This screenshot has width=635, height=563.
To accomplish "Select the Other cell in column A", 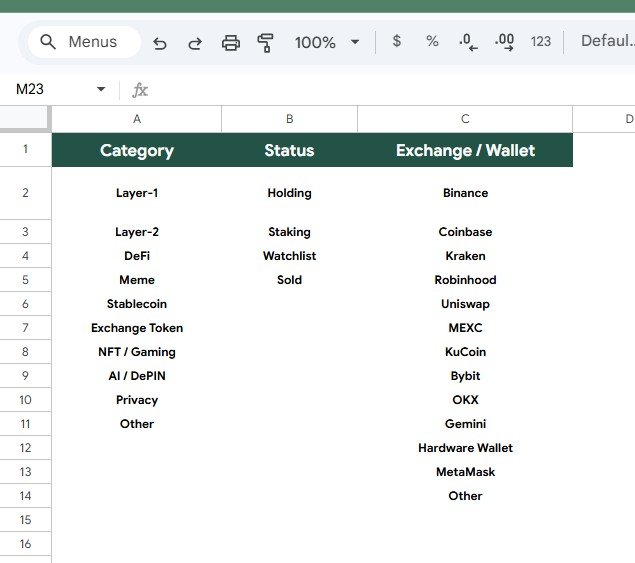I will 137,424.
